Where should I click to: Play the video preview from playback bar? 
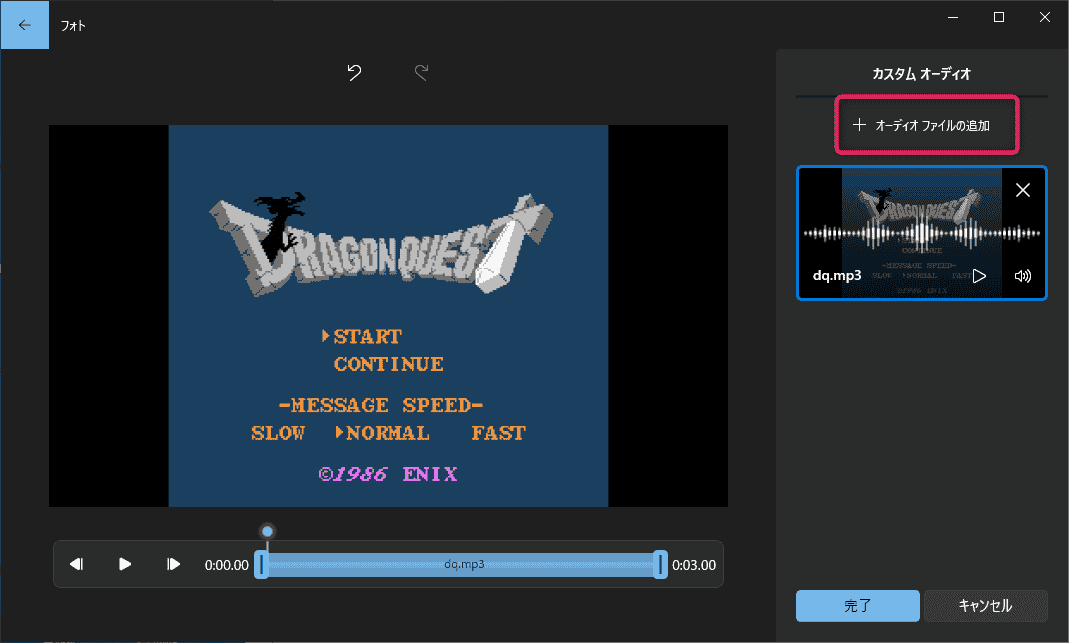pos(125,564)
